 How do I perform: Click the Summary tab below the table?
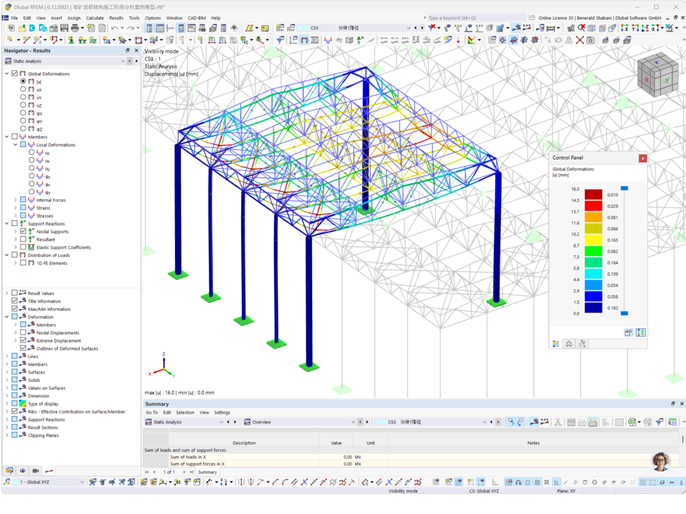point(207,472)
